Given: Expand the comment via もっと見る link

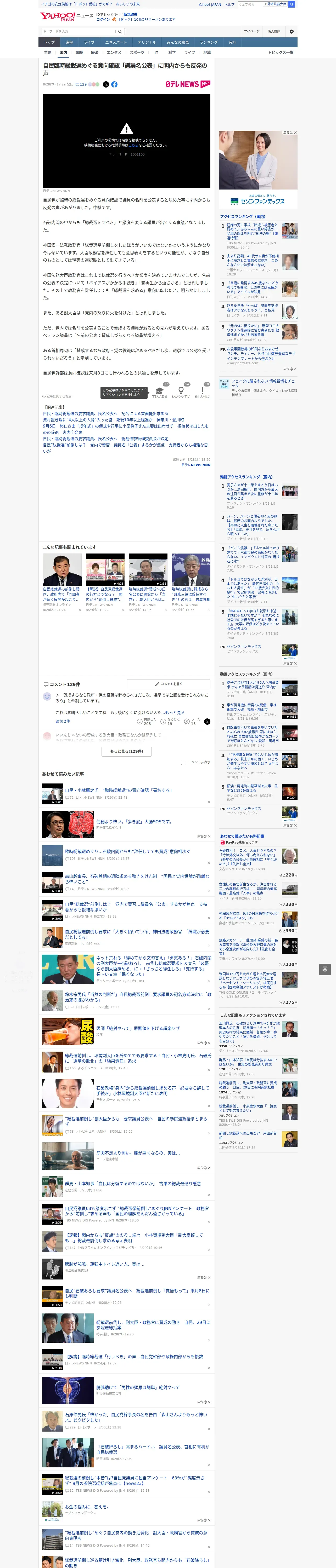Looking at the screenshot, I should pos(175,712).
